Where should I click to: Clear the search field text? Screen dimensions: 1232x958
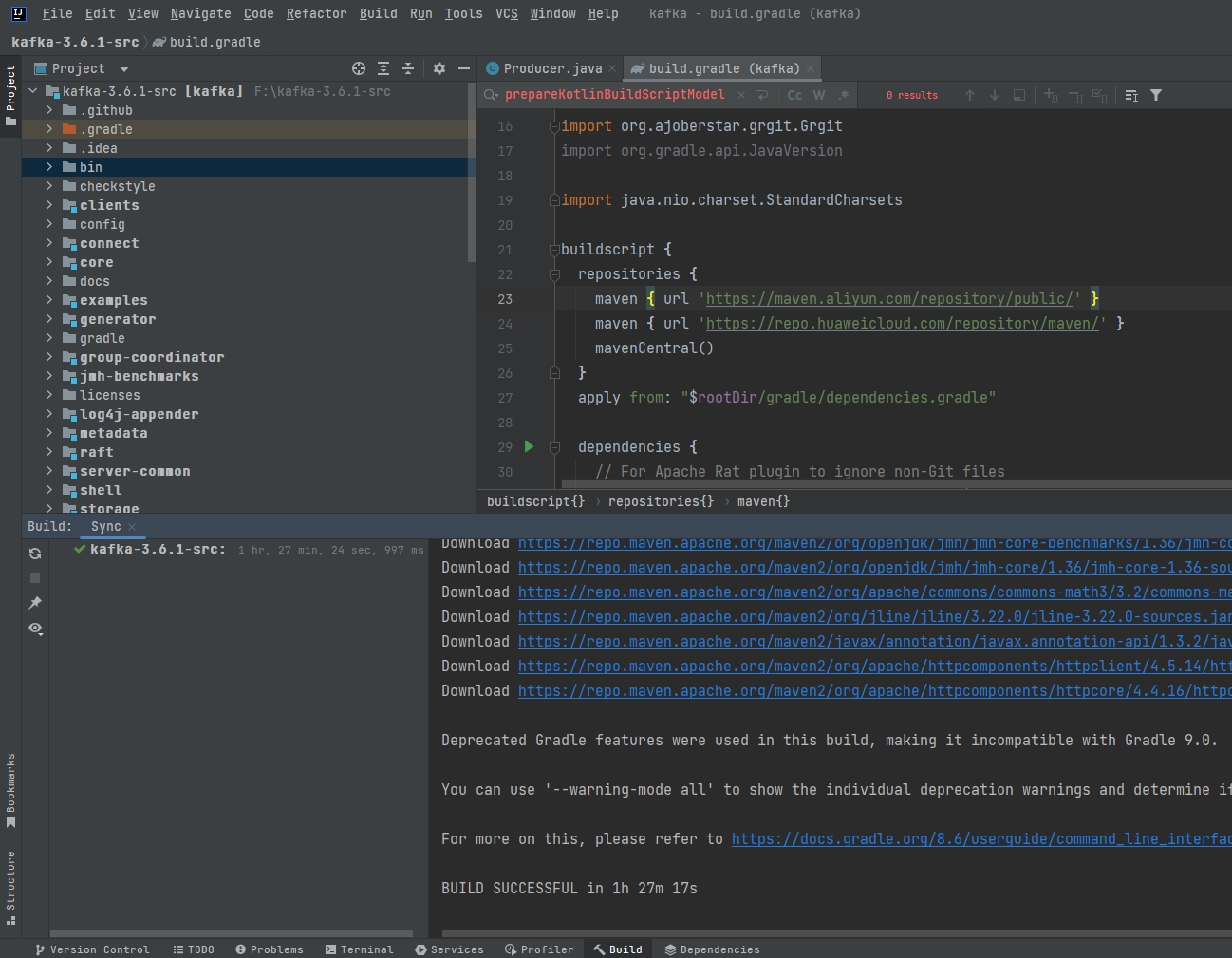pos(740,95)
